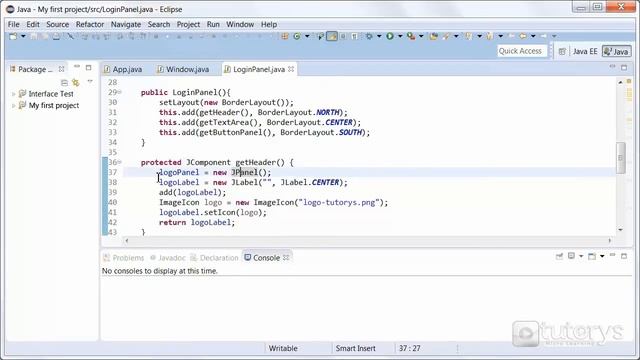Expand the Interface Test project
The height and width of the screenshot is (360, 640).
pyautogui.click(x=13, y=94)
